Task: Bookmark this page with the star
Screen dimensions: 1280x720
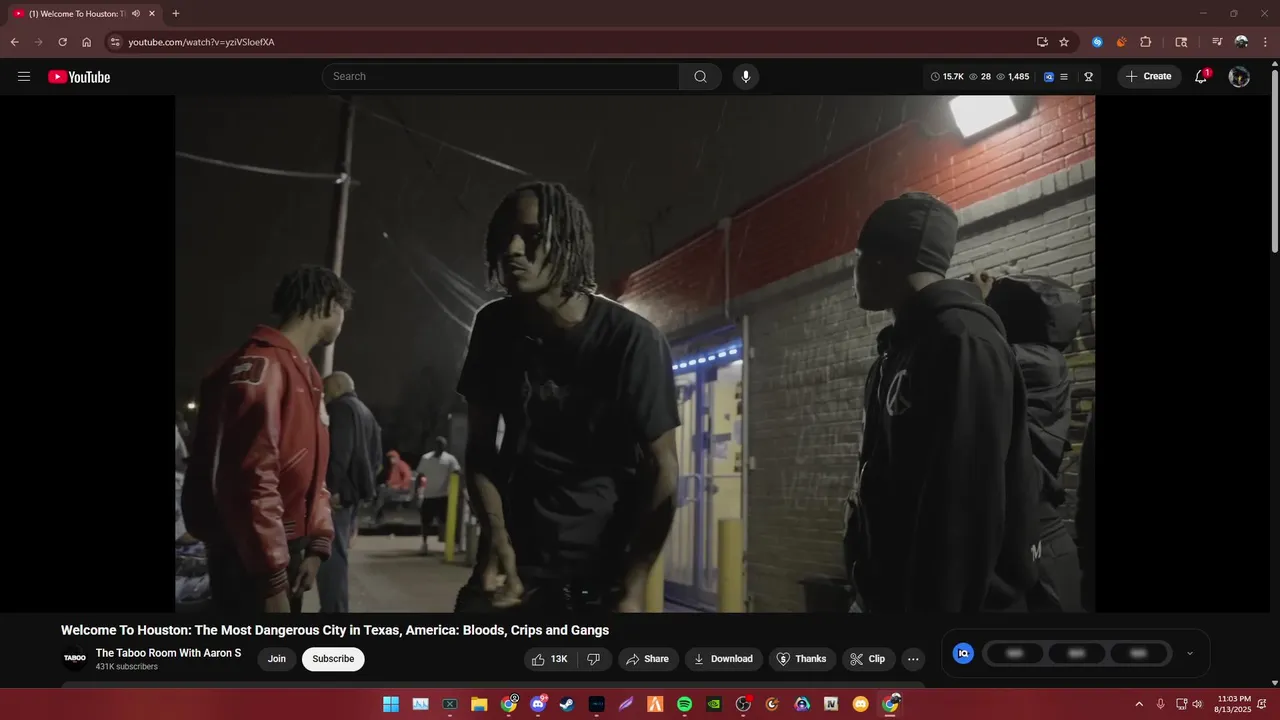Action: click(x=1064, y=42)
